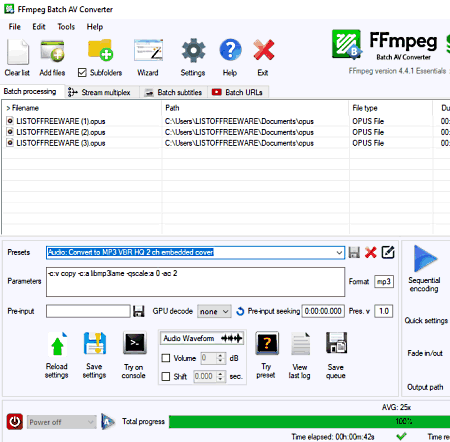This screenshot has width=450, height=442.
Task: Save the current preset with floppy icon
Action: click(x=354, y=252)
